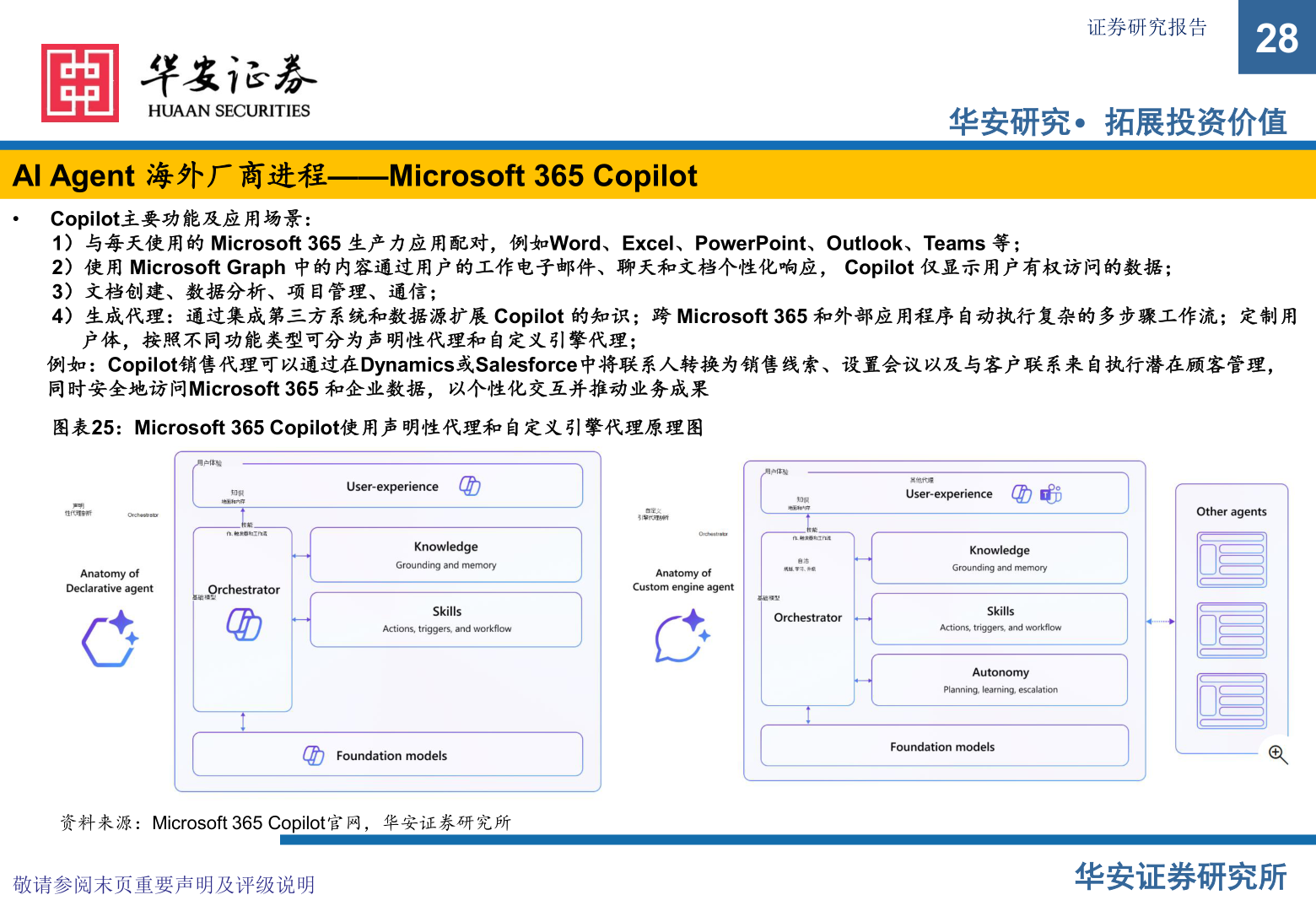Click Orchestrator label in the Custom engine diagram

(808, 617)
